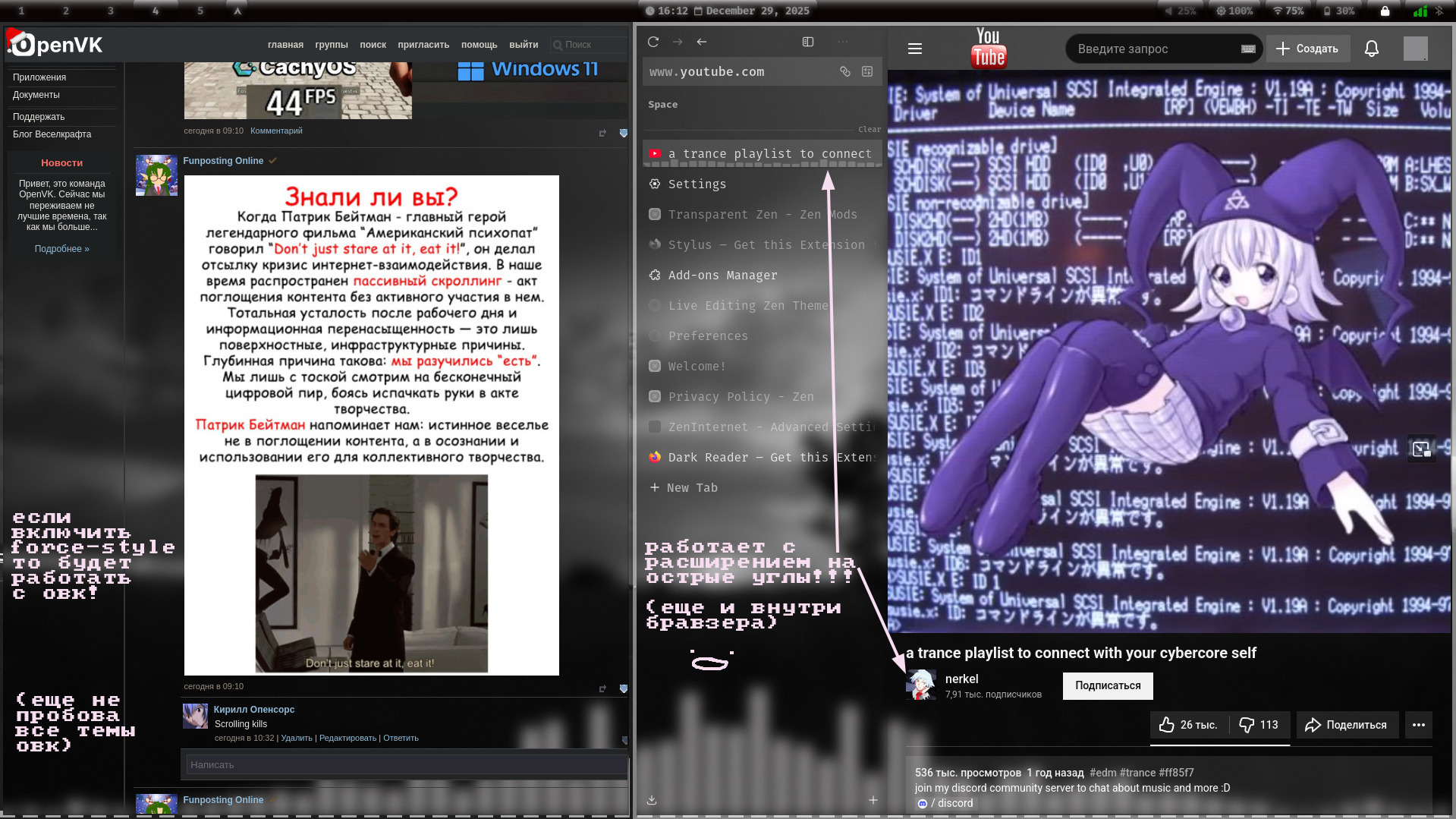Open 'помощь' in OpenVK navigation
The width and height of the screenshot is (1456, 819).
point(480,45)
